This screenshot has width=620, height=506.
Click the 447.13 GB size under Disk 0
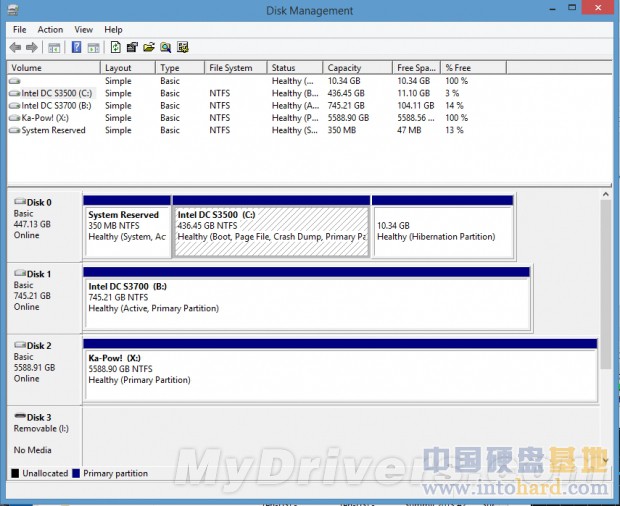(32, 224)
